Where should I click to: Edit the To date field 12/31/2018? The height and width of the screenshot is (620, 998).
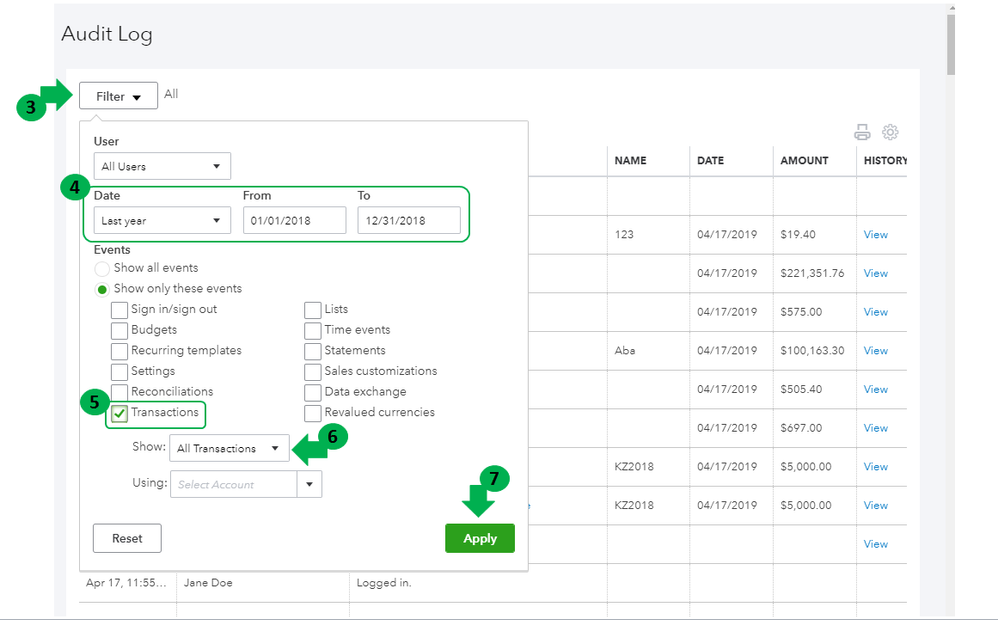409,221
